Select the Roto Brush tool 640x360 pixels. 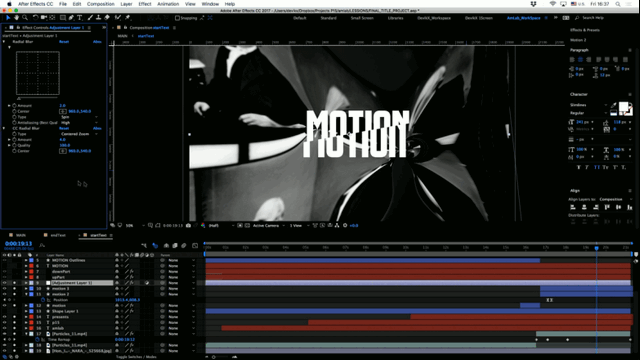(118, 18)
